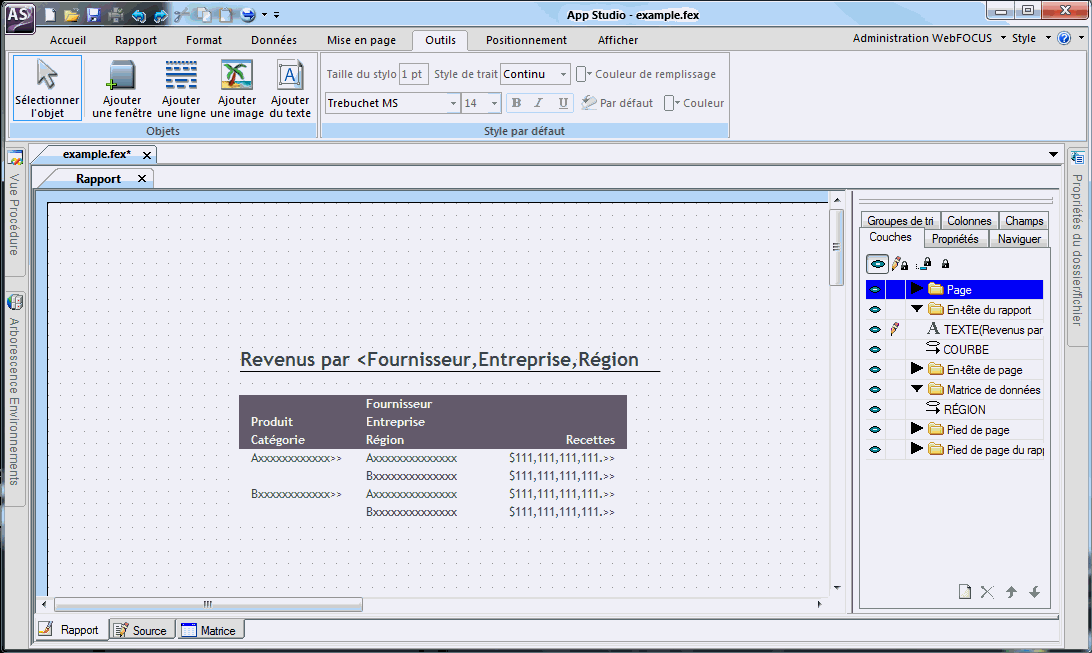Move layer down with the down arrow
Image resolution: width=1092 pixels, height=653 pixels.
click(x=1035, y=592)
